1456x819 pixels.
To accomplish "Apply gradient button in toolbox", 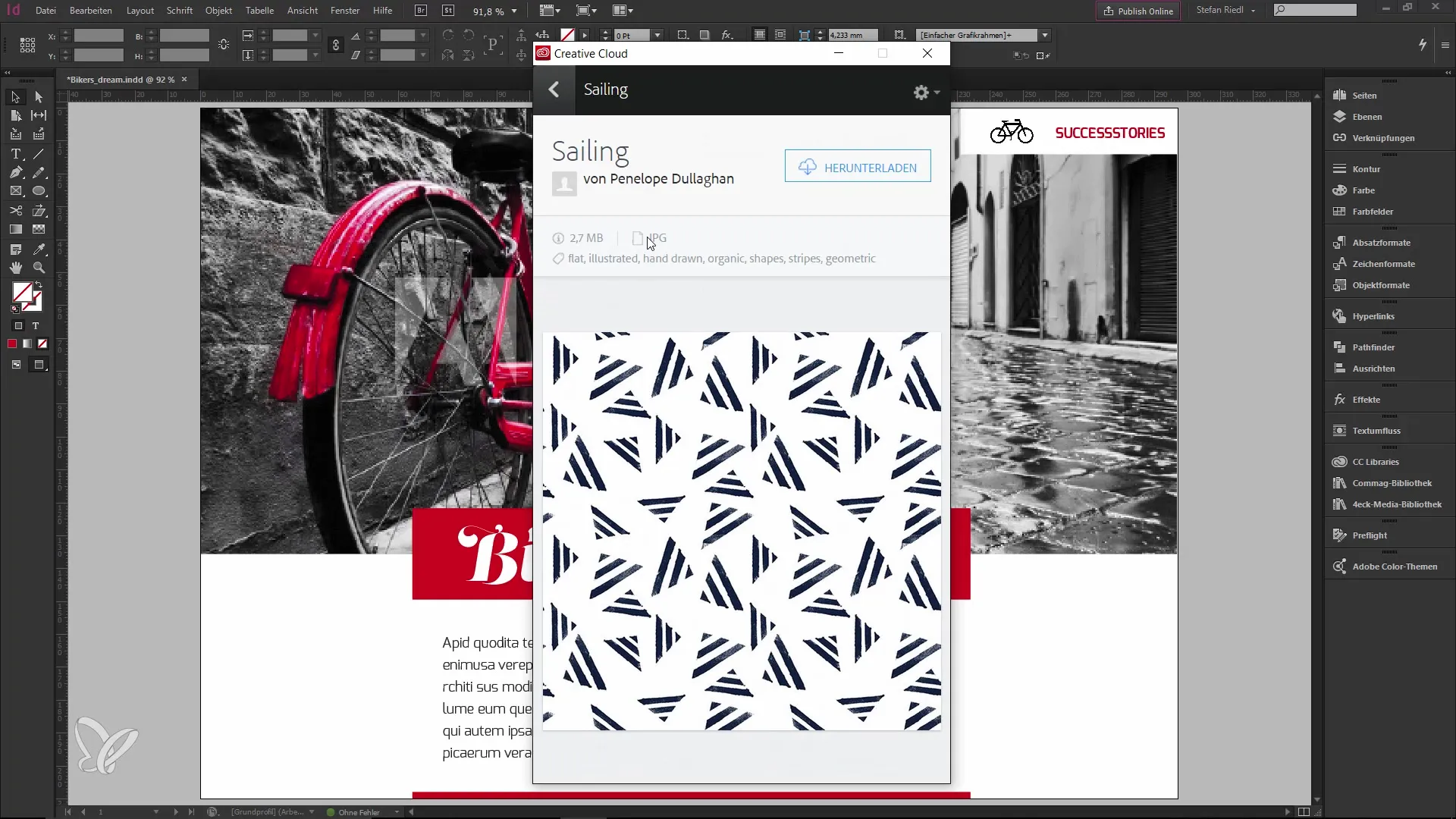I will click(27, 344).
